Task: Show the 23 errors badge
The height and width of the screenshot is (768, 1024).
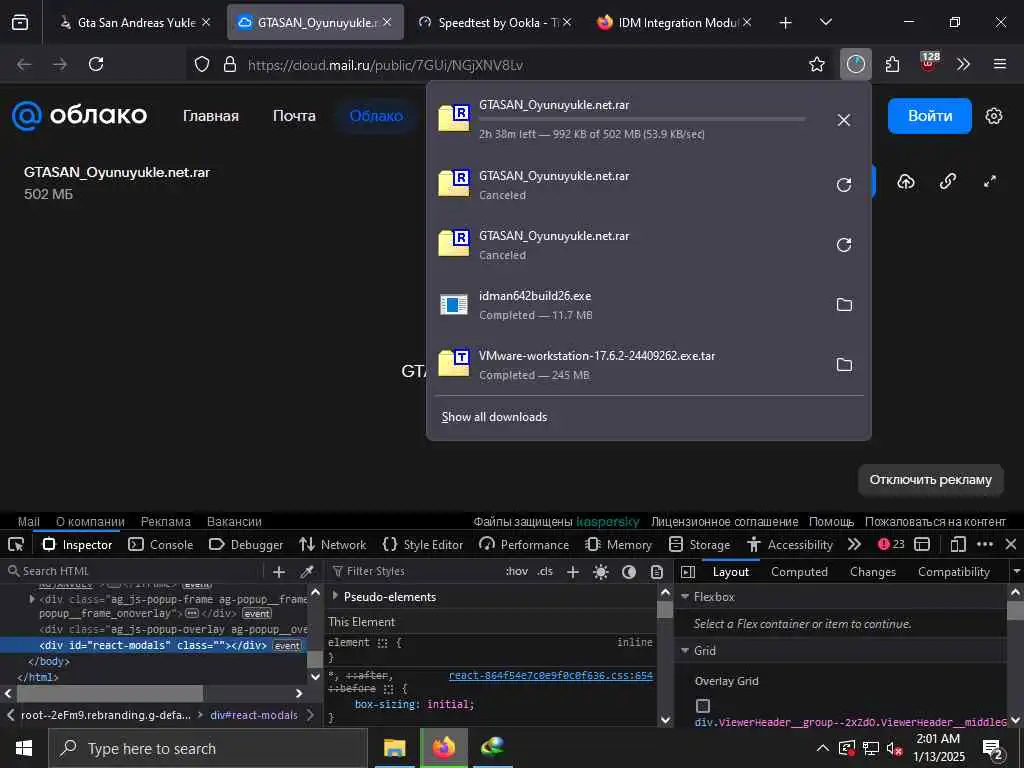Action: [891, 544]
